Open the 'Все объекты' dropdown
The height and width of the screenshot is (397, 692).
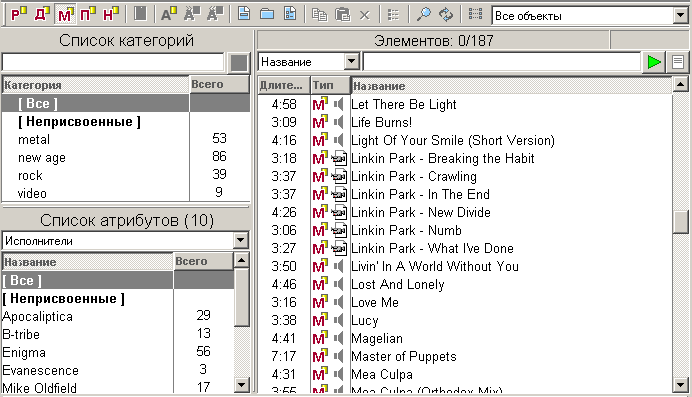680,16
